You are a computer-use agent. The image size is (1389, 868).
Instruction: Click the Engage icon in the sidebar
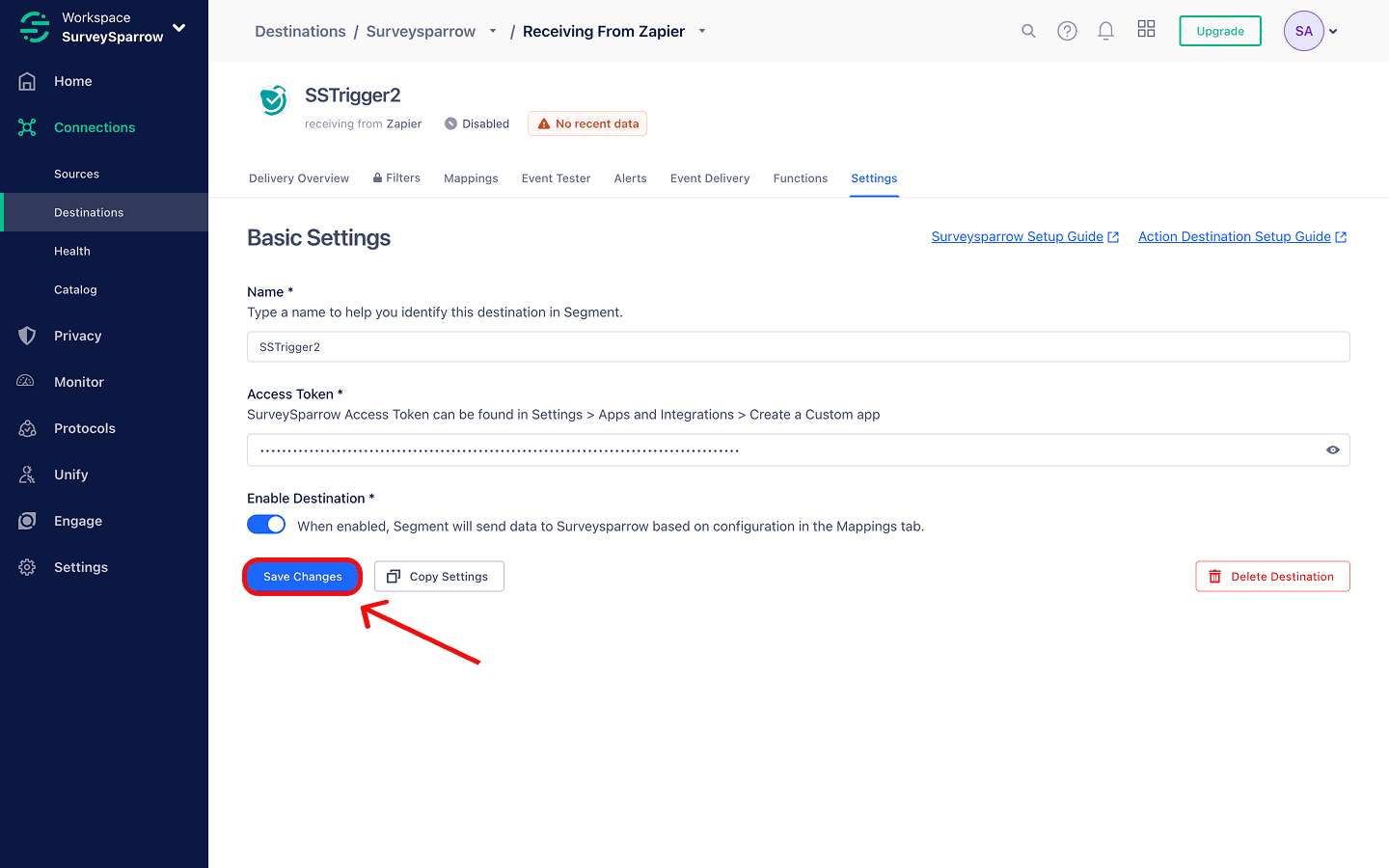(x=27, y=521)
